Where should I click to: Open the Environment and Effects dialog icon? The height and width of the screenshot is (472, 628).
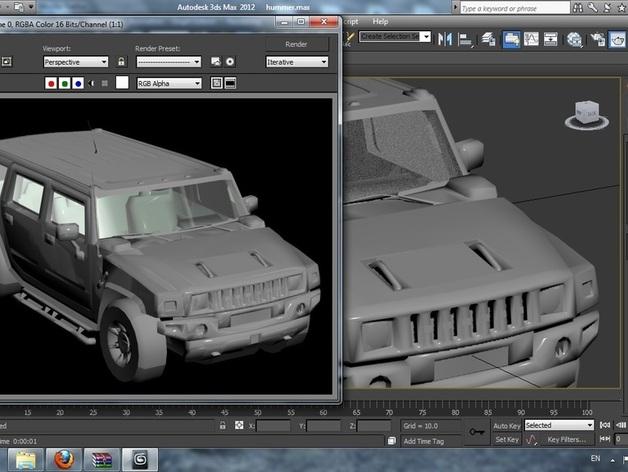(x=230, y=61)
